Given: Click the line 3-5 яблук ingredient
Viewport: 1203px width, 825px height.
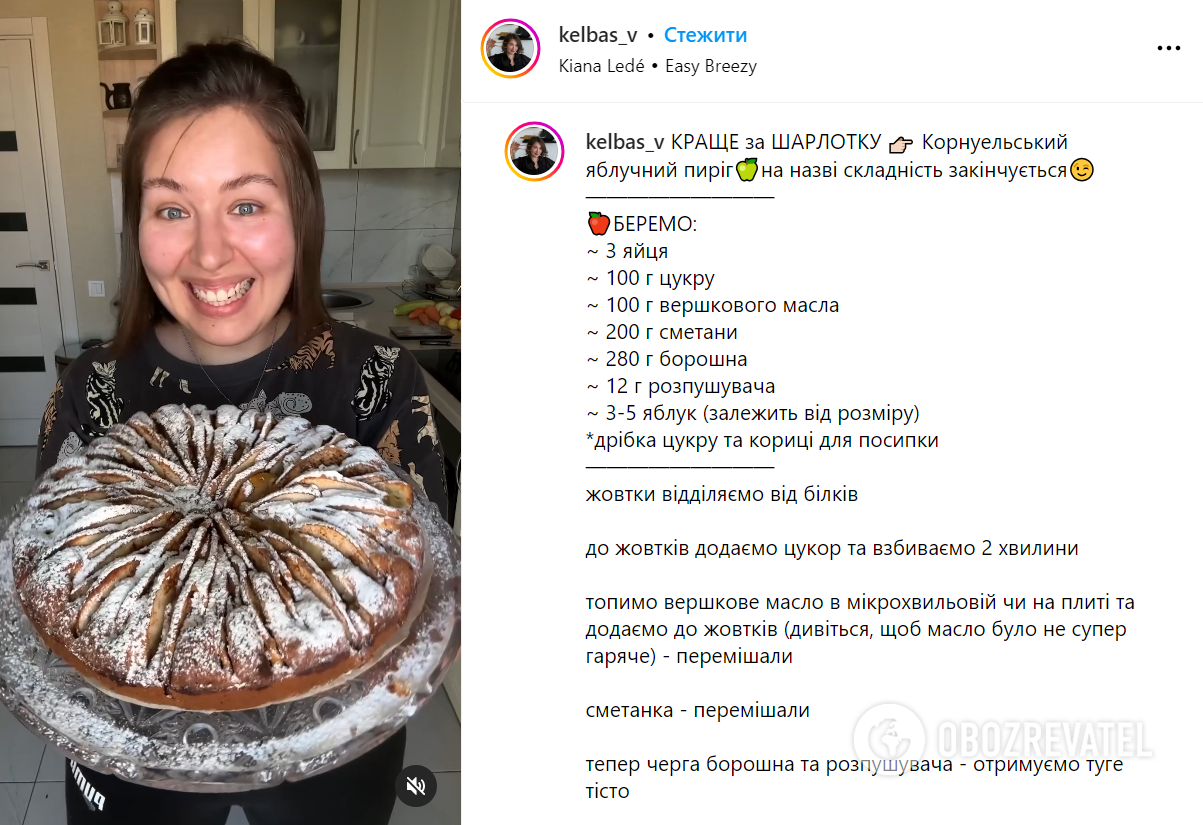Looking at the screenshot, I should click(x=752, y=413).
